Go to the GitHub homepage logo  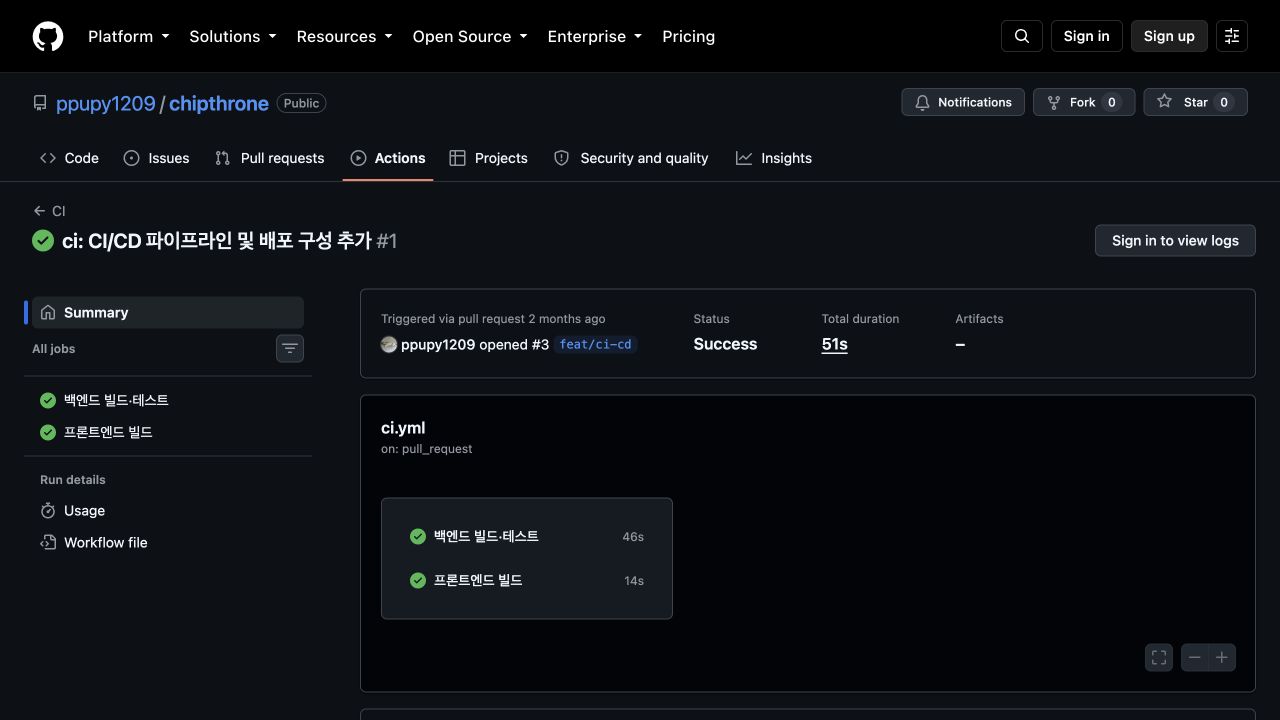(48, 36)
